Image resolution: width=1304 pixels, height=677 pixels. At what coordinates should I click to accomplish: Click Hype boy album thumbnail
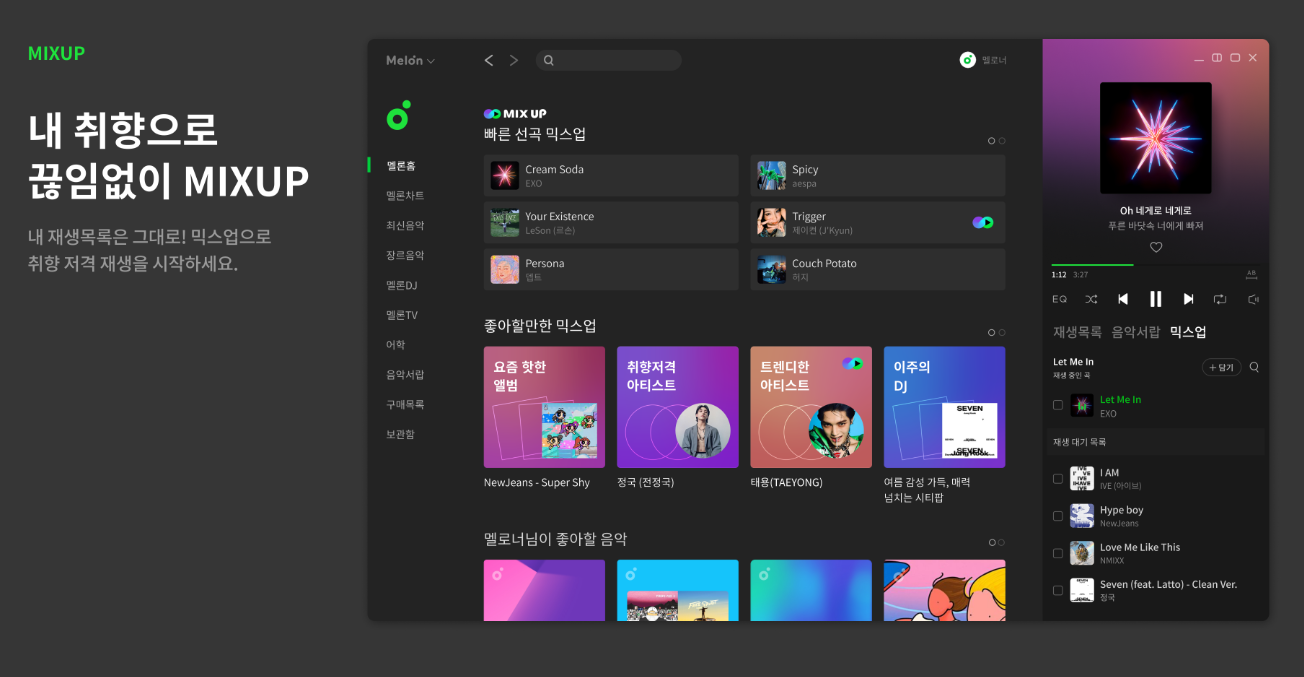[x=1082, y=515]
